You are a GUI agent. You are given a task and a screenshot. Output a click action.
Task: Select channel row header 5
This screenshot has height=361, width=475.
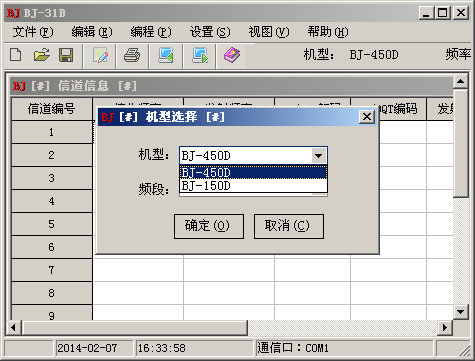tap(52, 224)
